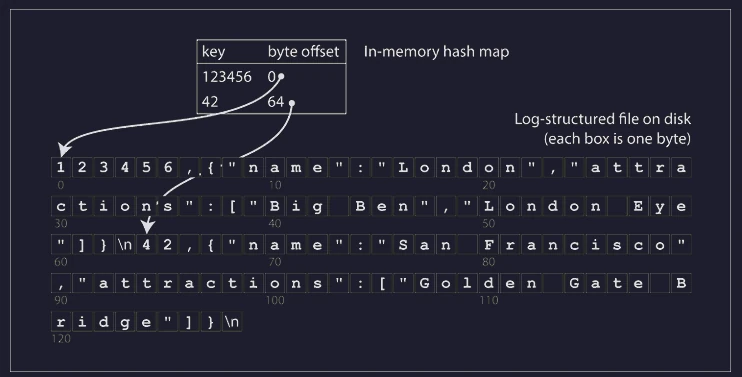Viewport: 742px width, 377px height.
Task: Click the 'In-memory hash map' label
Action: (436, 52)
